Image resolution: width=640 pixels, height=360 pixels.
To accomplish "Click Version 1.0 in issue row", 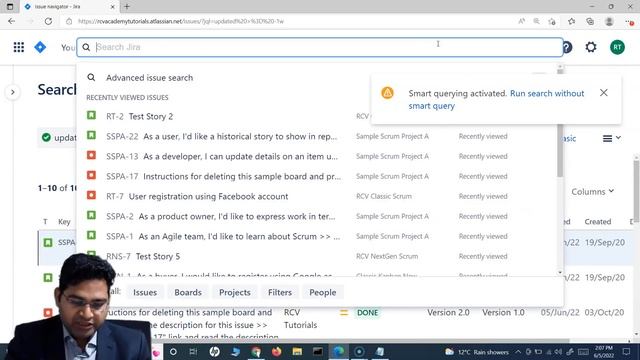I will [x=503, y=313].
